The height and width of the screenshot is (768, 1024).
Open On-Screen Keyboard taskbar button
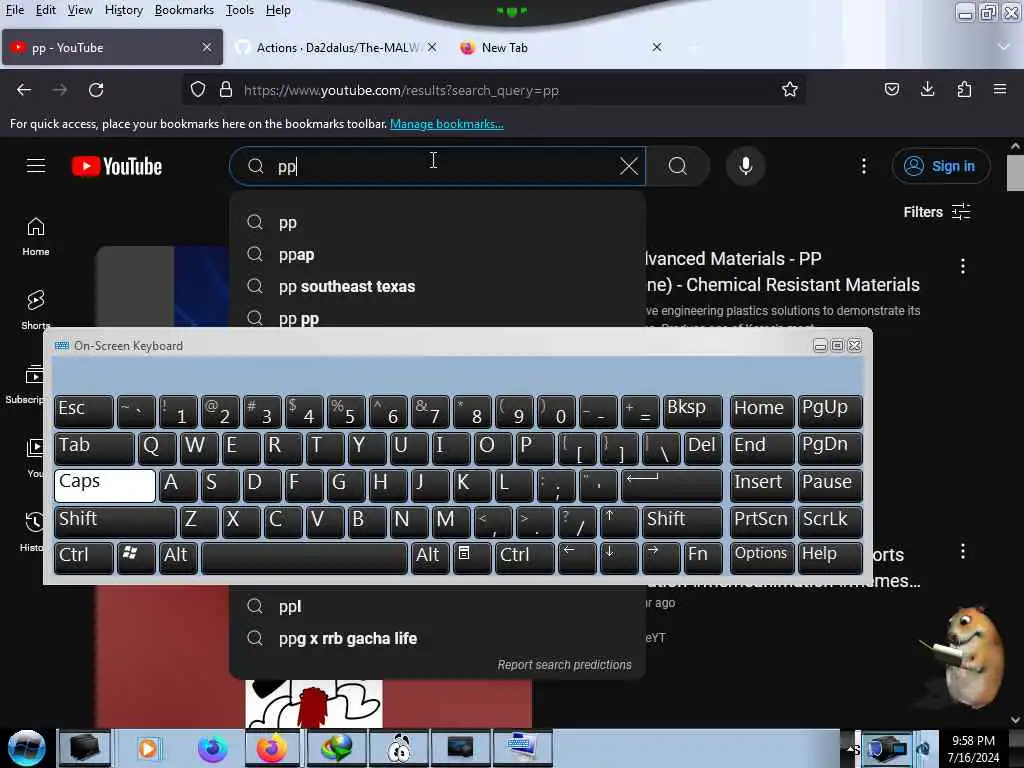[522, 748]
